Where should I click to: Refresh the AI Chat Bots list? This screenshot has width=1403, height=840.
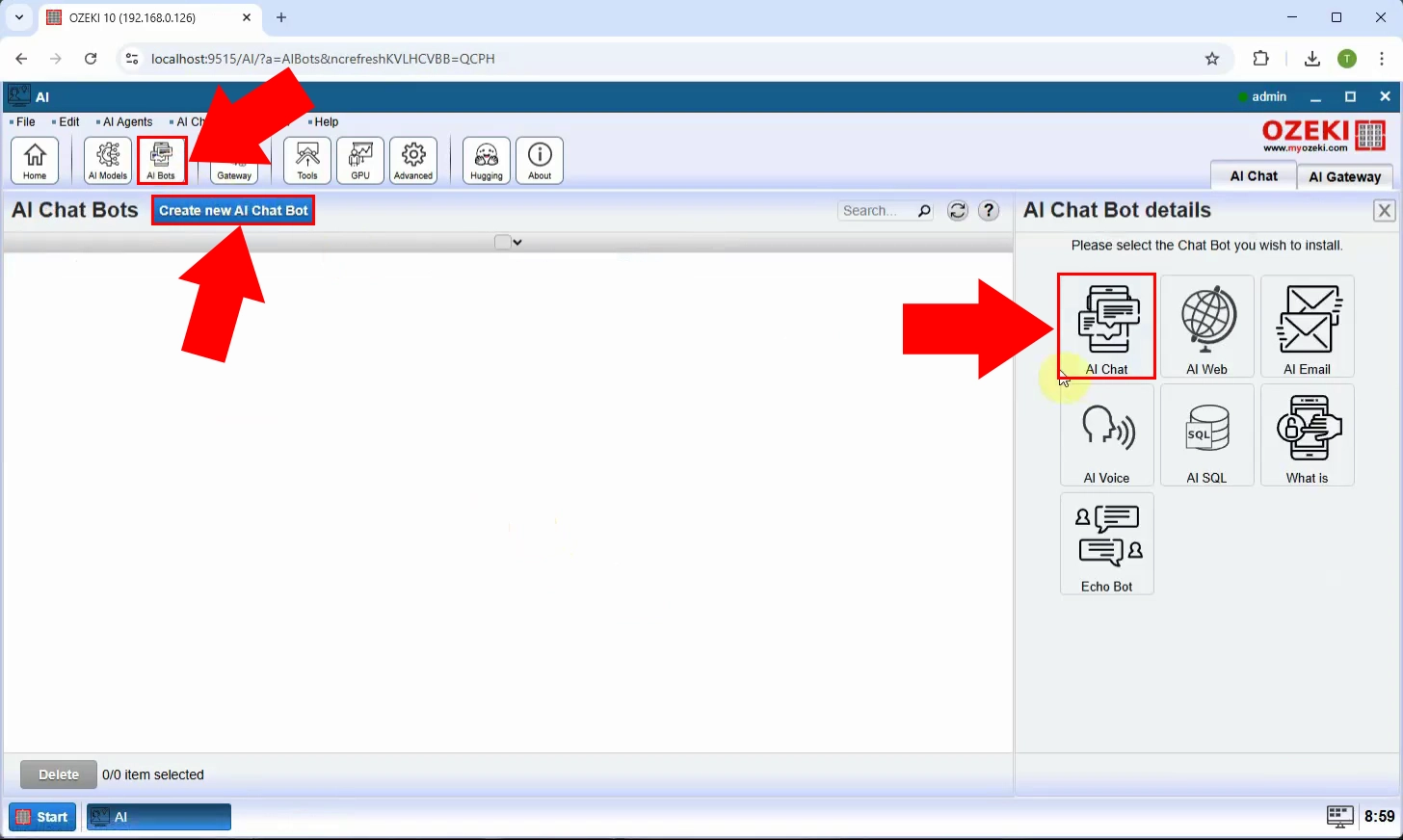[958, 211]
